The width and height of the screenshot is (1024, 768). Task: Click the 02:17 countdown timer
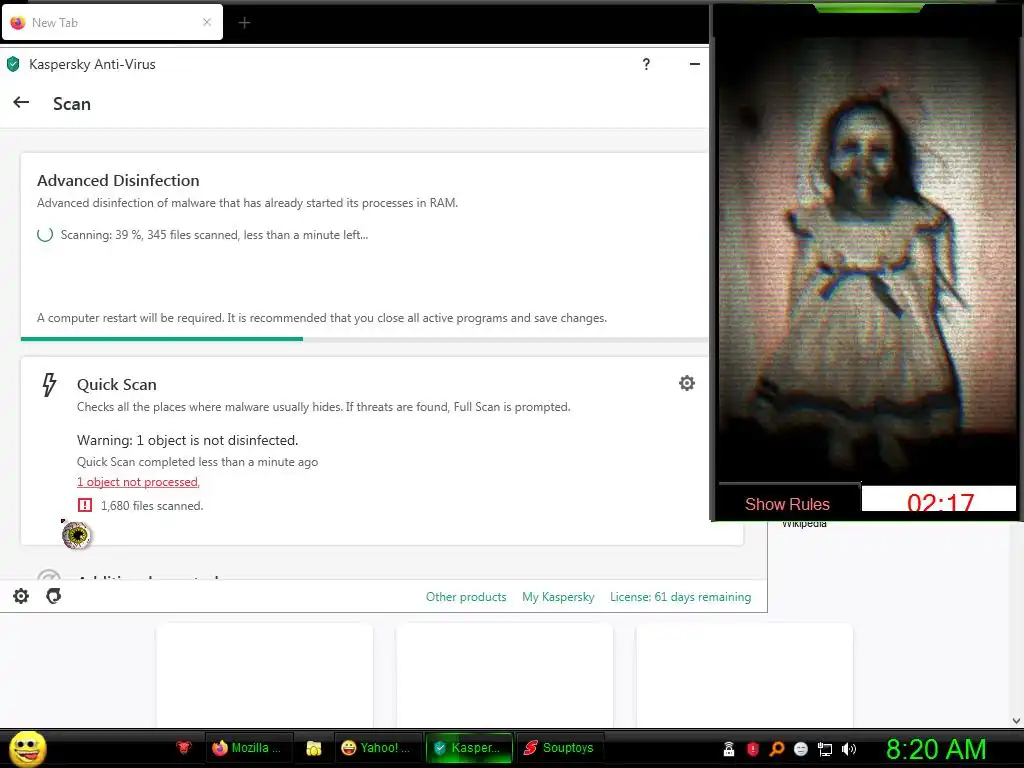click(940, 500)
